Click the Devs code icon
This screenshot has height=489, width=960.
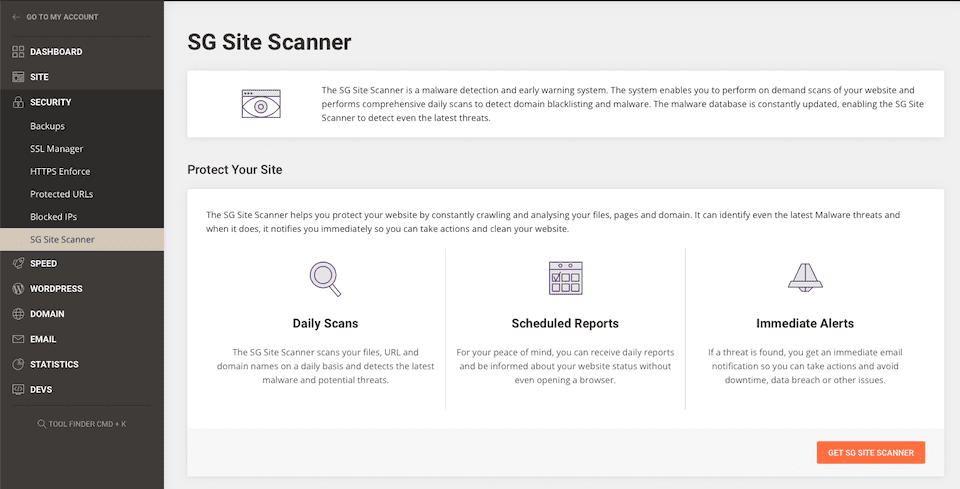point(18,389)
